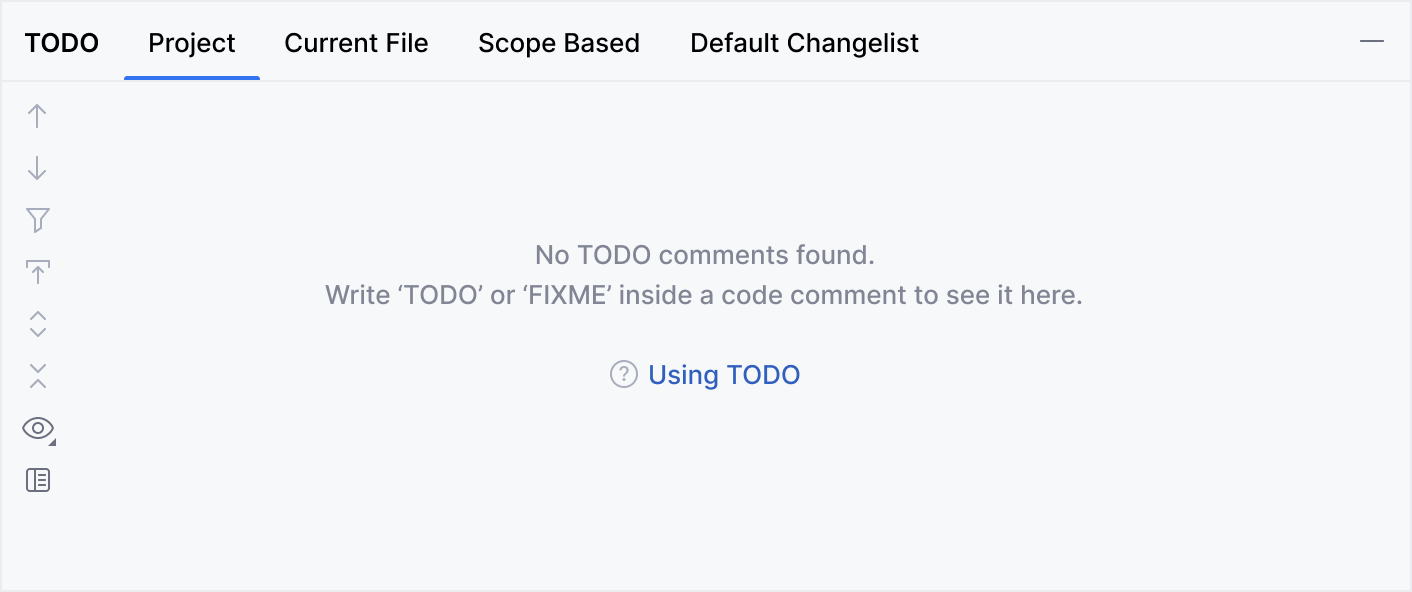
Task: Switch to the Project tab
Action: [192, 44]
